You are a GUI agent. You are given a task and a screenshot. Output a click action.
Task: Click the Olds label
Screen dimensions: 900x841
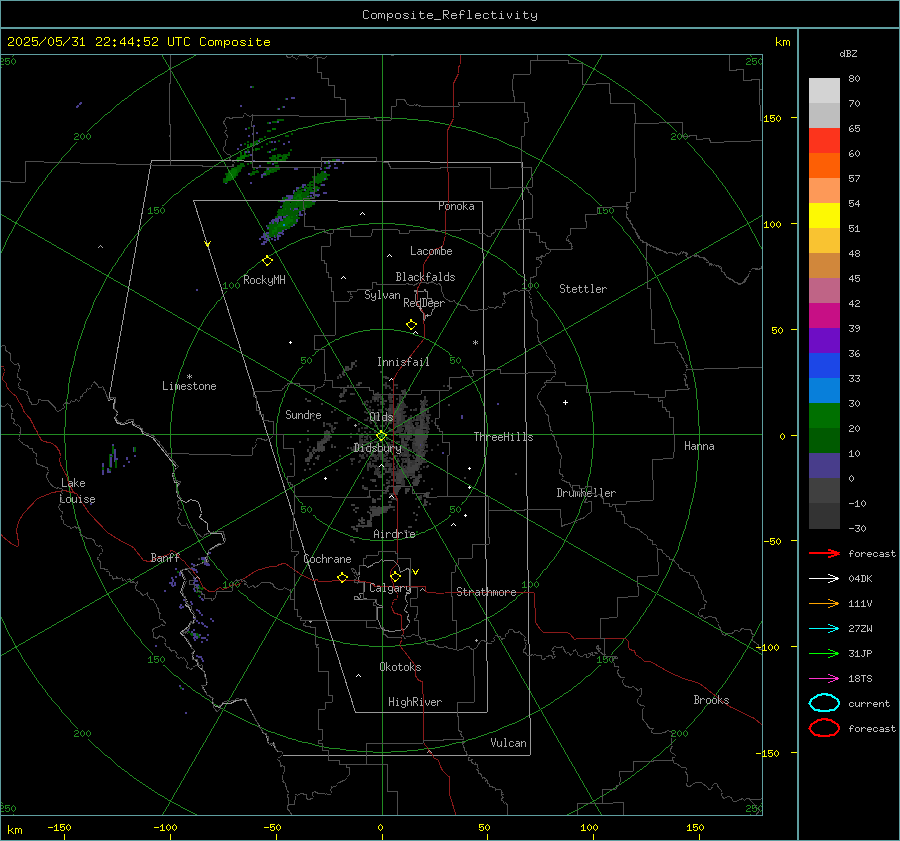point(381,417)
